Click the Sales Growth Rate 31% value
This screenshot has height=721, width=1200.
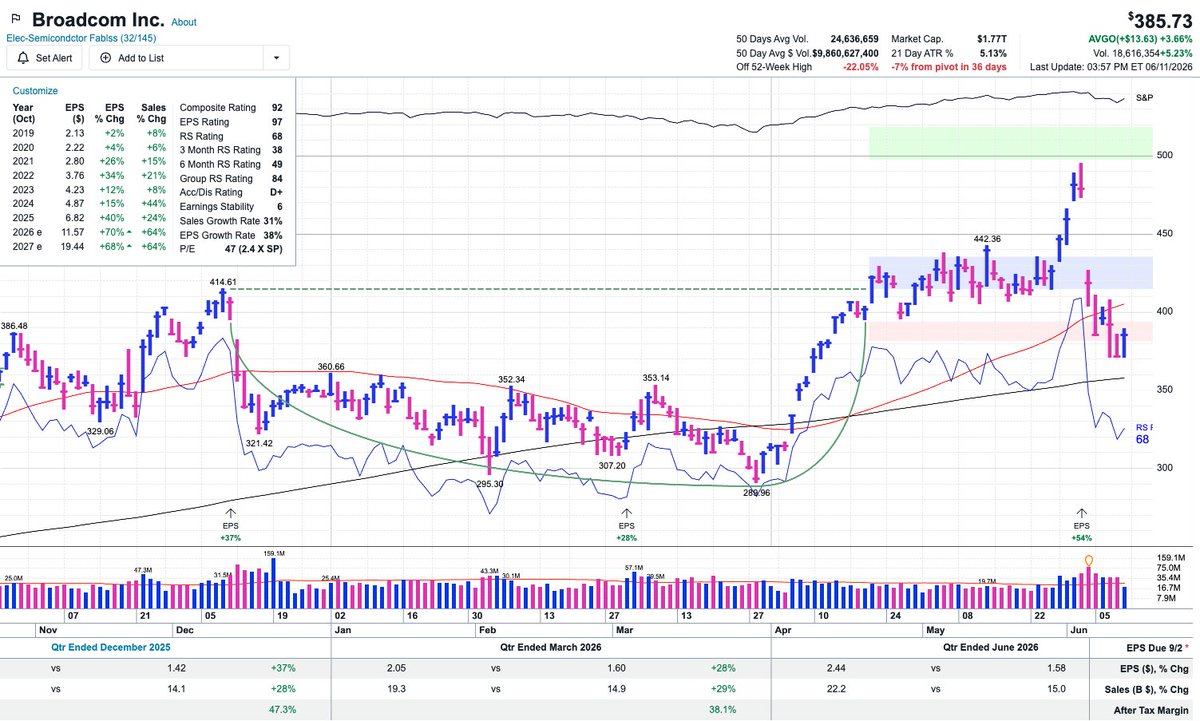point(274,220)
